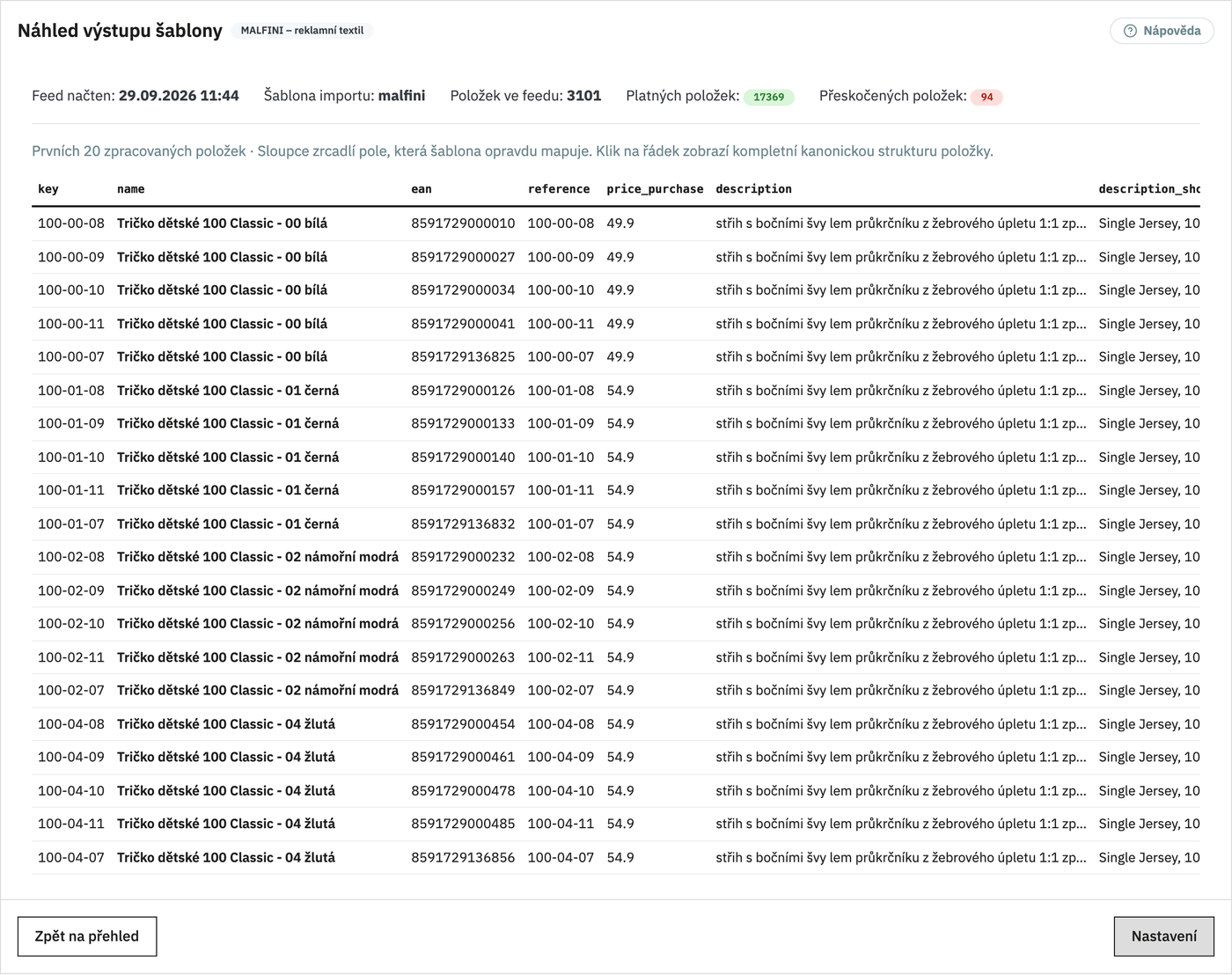Click the MALFINI – reklamní textil tag
The image size is (1232, 975).
coord(302,31)
